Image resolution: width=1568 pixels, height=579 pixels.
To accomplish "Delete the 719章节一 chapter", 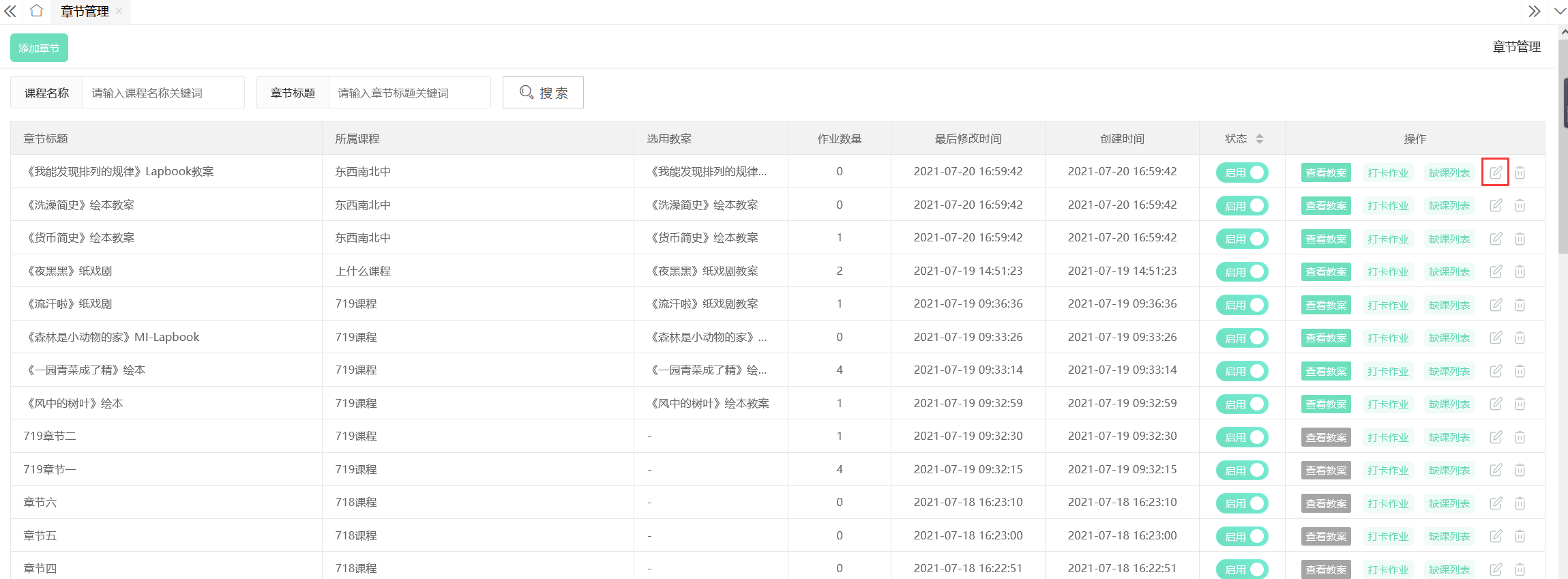I will click(1520, 470).
